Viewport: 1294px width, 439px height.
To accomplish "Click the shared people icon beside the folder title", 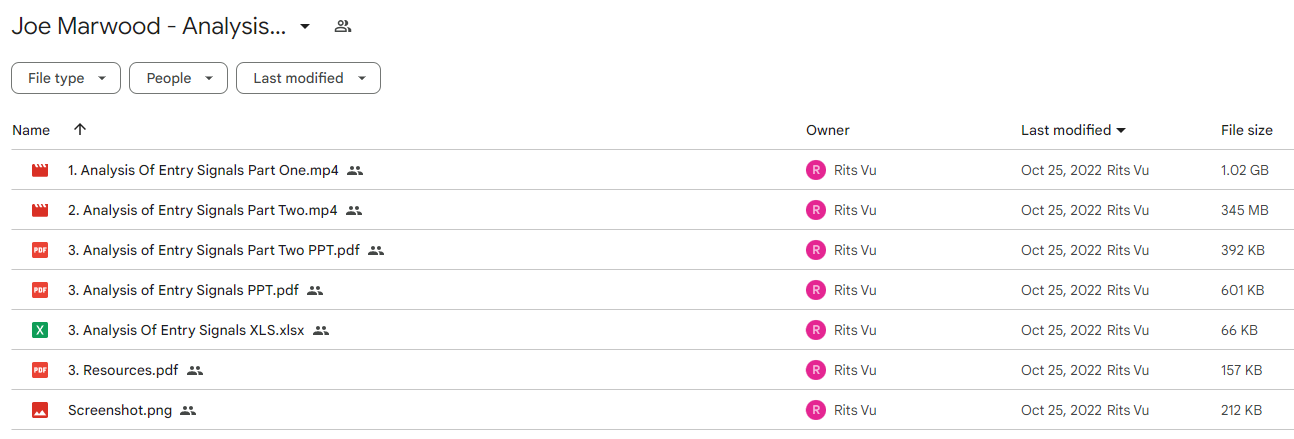I will tap(343, 27).
